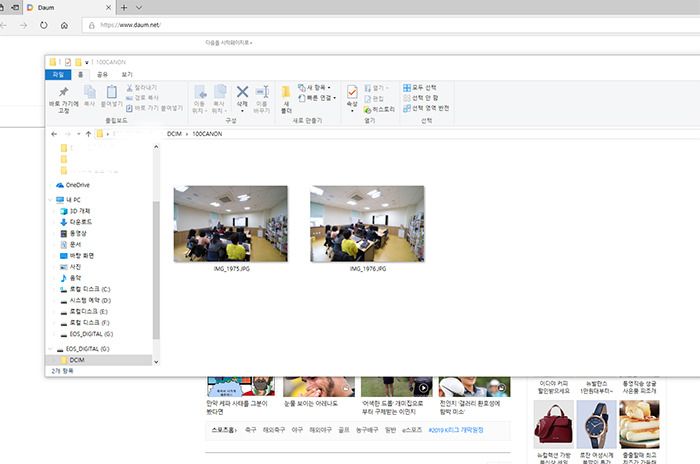700x464 pixels.
Task: Click 선택 안 함 select none
Action: pyautogui.click(x=421, y=98)
